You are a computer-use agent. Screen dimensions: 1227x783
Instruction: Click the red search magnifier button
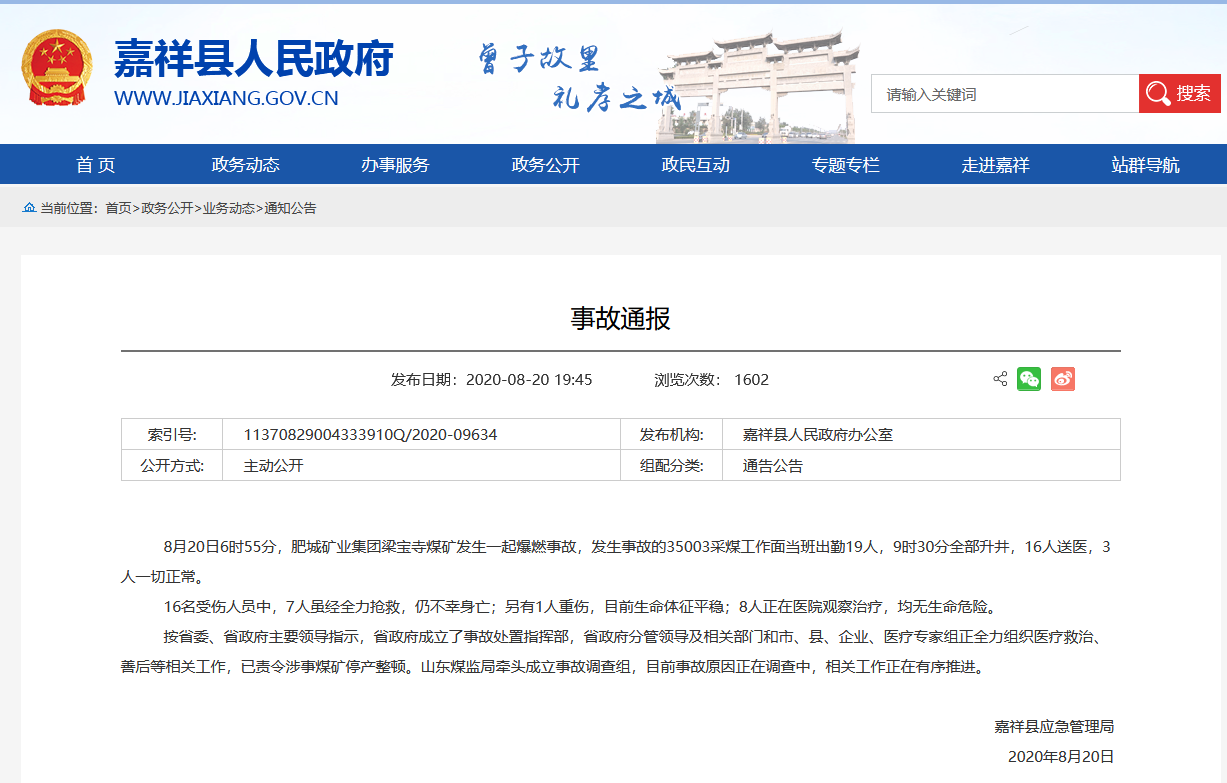coord(1179,94)
